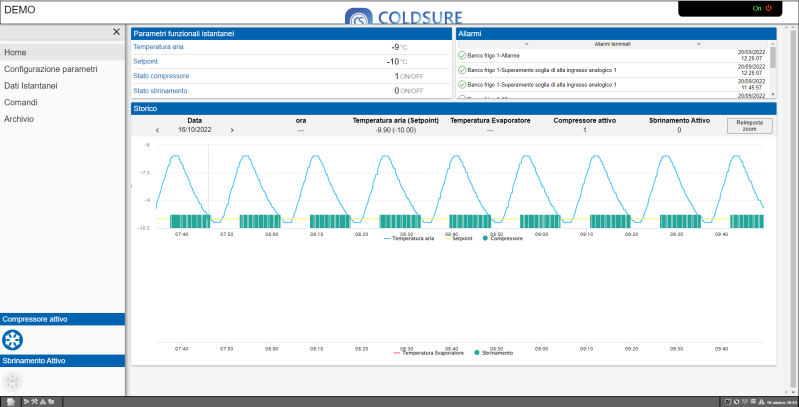Click the alert triangle in the system tray
This screenshot has height=407, width=799.
761,401
